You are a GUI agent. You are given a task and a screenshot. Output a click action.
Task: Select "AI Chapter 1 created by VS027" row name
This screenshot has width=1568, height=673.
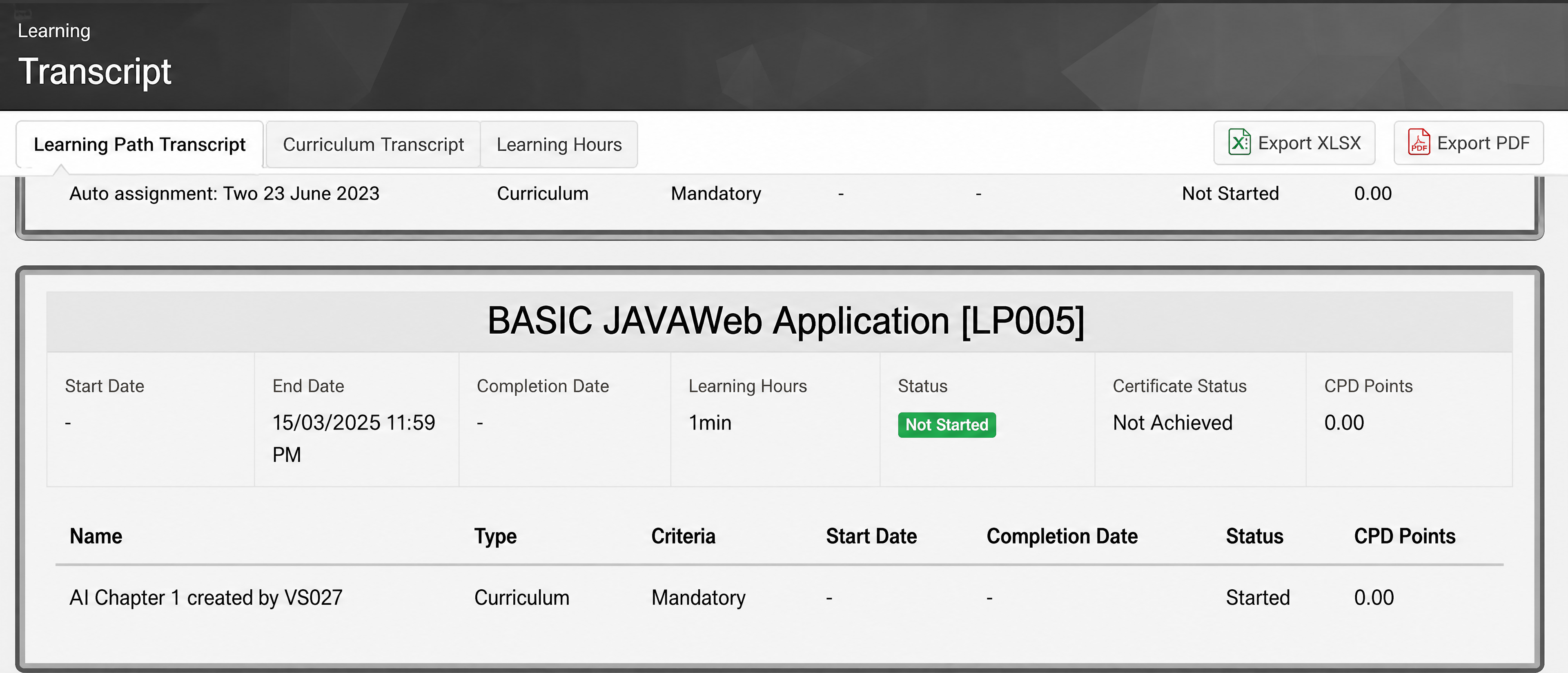(206, 597)
